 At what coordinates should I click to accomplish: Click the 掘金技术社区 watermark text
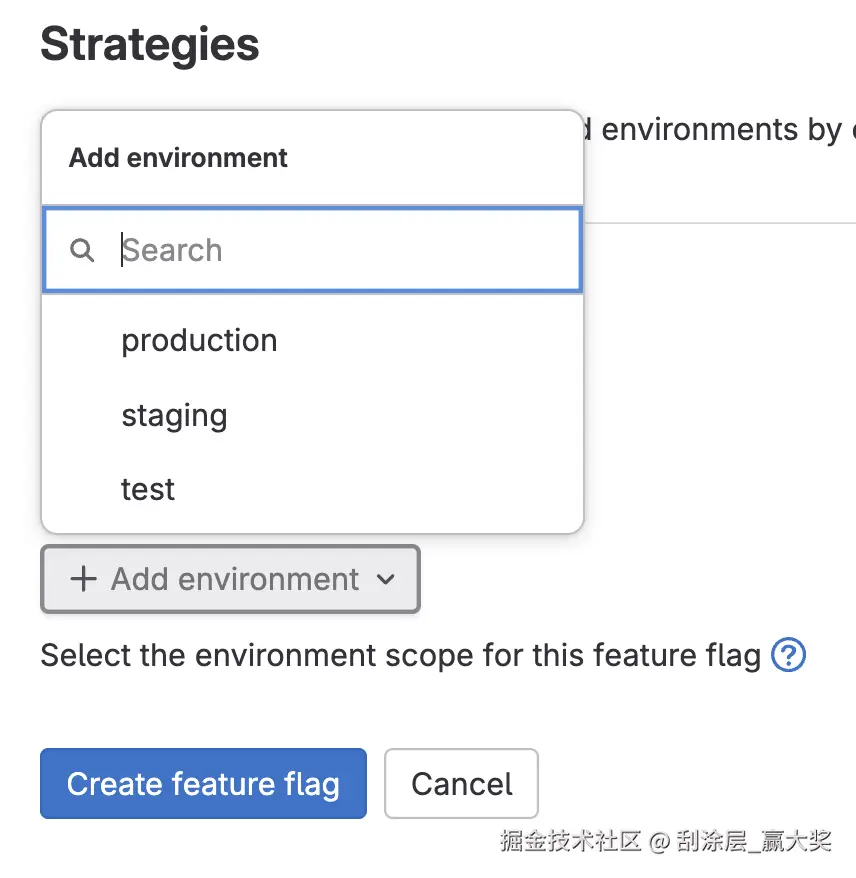570,841
